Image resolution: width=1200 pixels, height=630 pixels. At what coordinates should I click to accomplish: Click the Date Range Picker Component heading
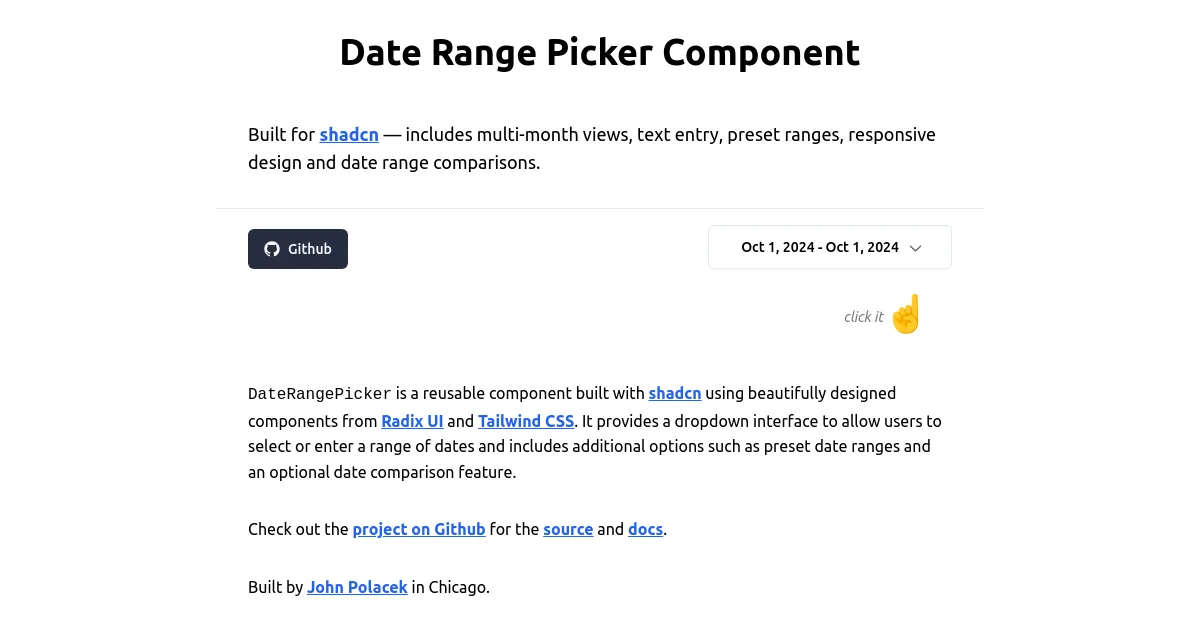pos(599,52)
